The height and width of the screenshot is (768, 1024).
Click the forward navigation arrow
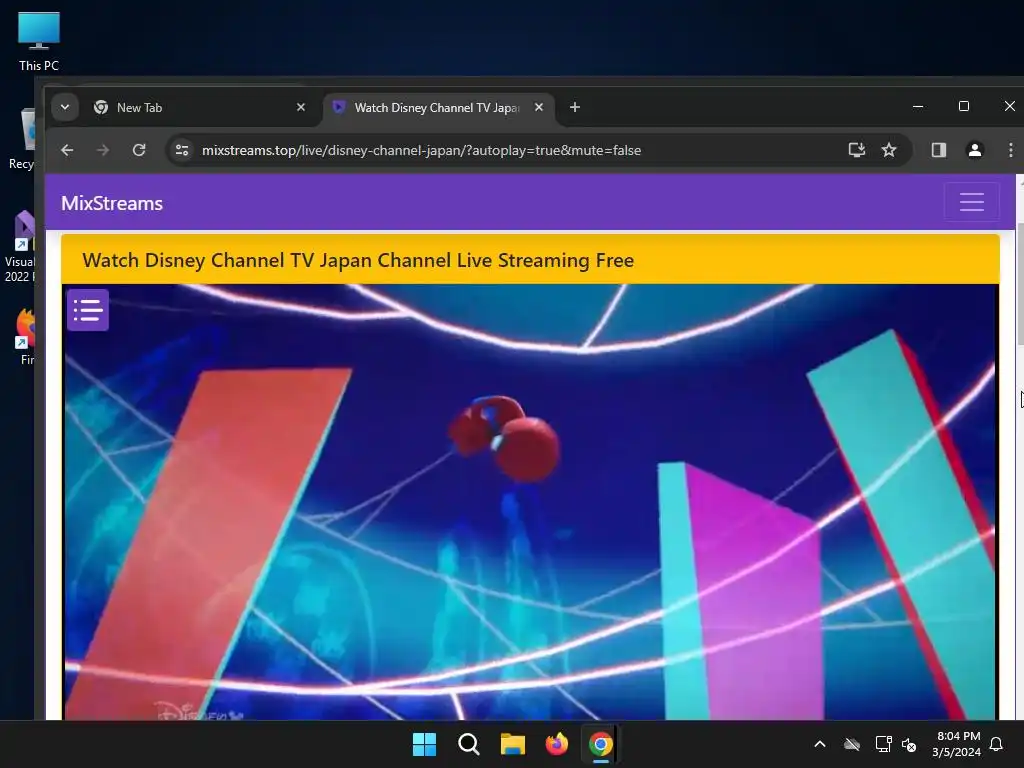[103, 150]
